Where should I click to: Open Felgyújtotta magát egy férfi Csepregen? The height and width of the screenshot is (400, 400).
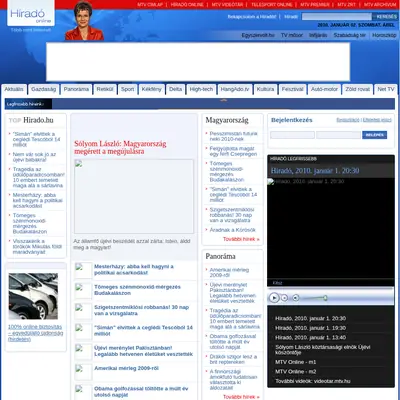233,151
